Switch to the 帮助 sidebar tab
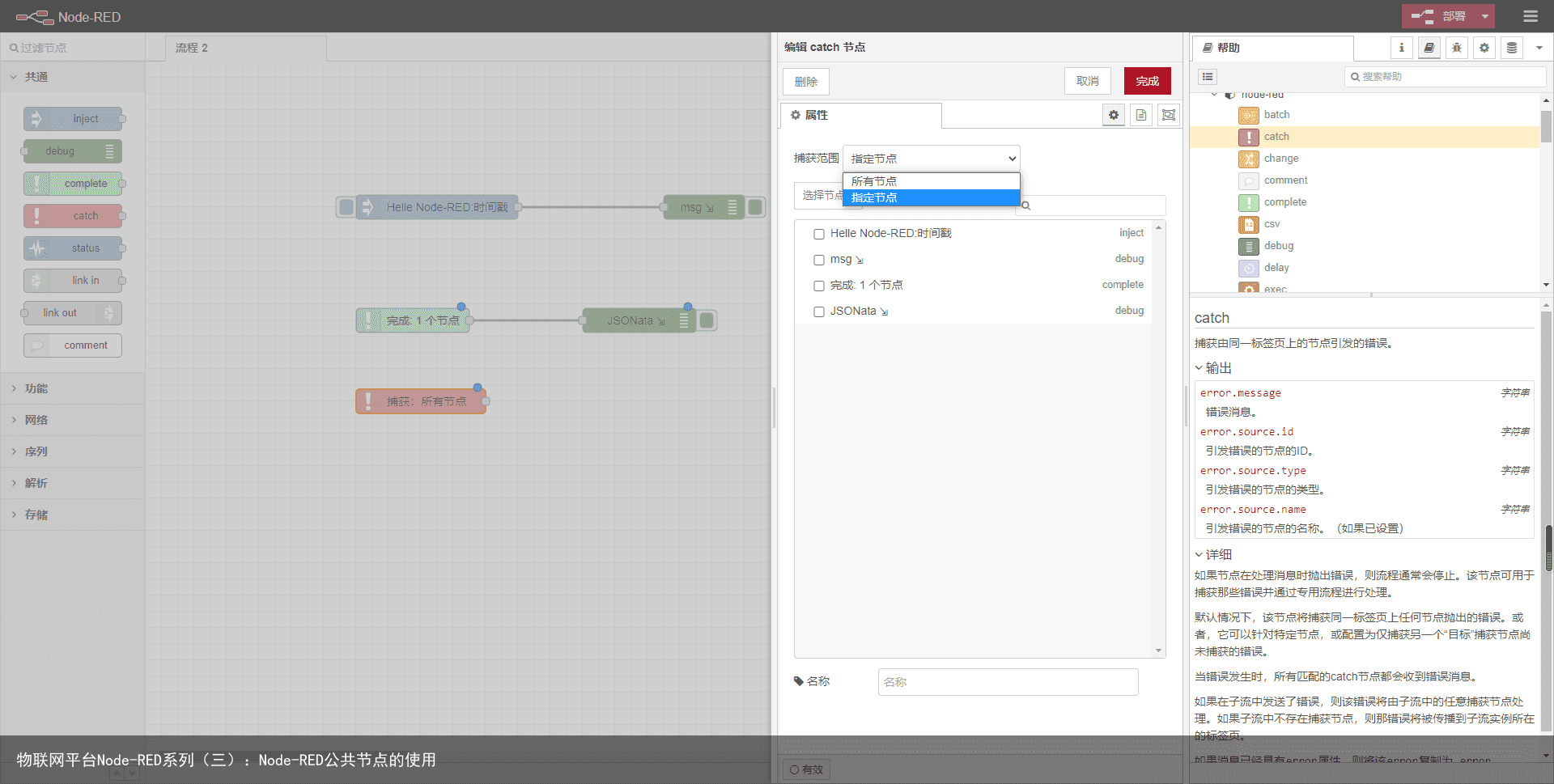 [1272, 48]
